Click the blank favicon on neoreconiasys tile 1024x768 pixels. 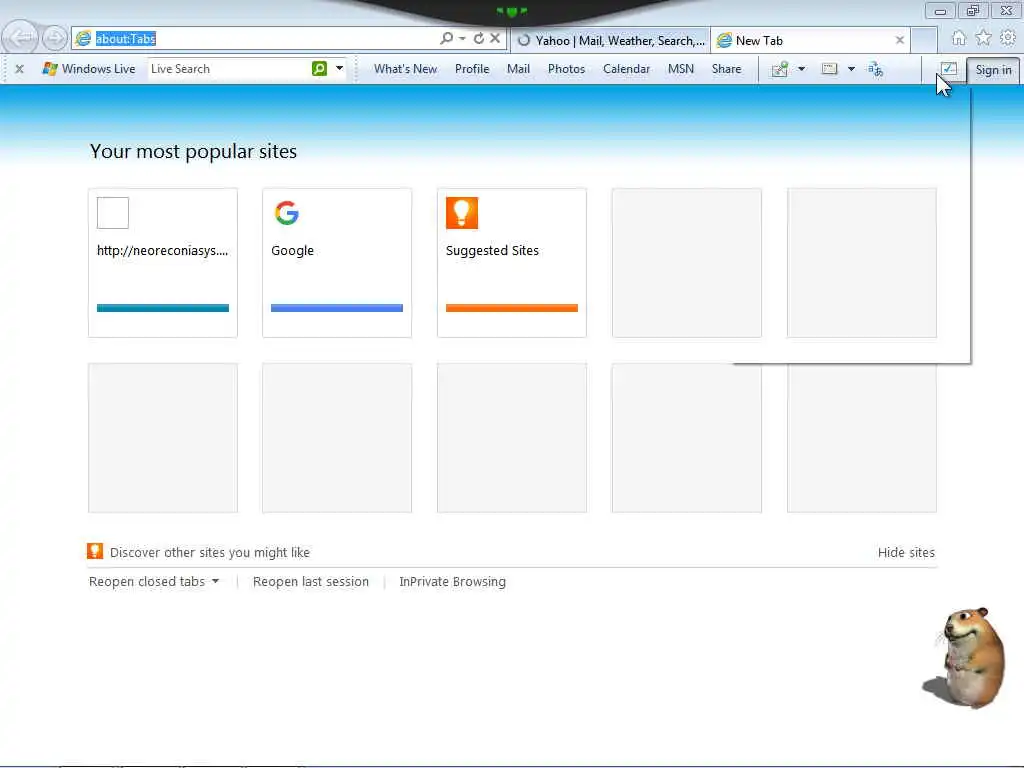click(113, 213)
